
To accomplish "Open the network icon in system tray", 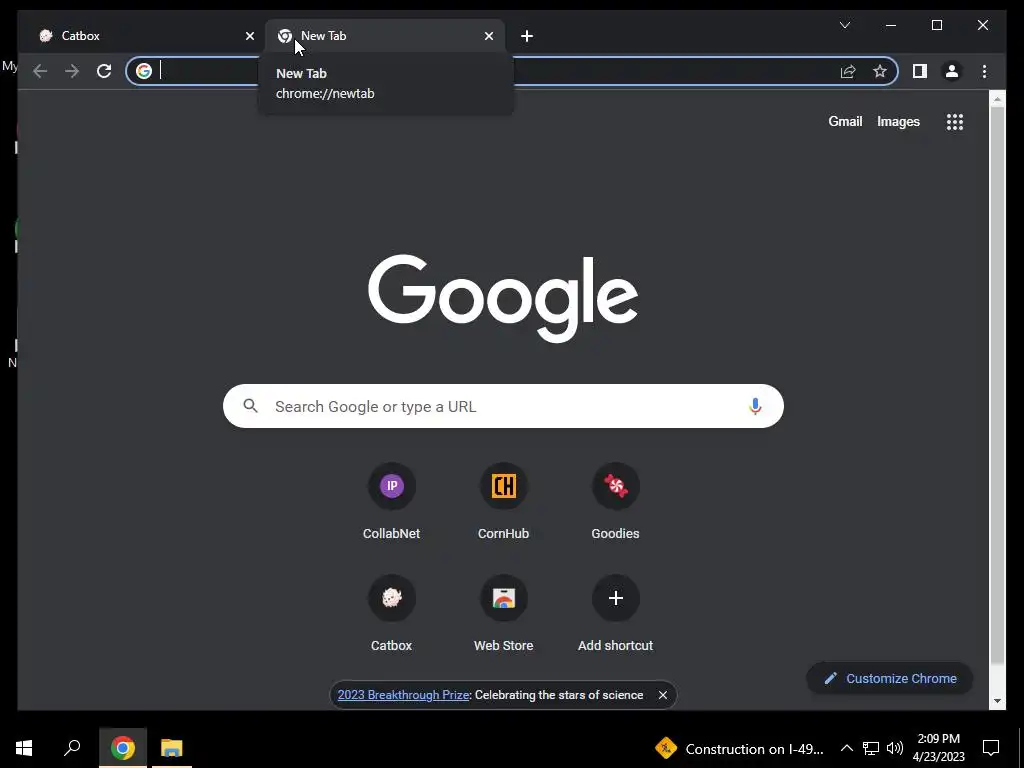I will coord(871,748).
